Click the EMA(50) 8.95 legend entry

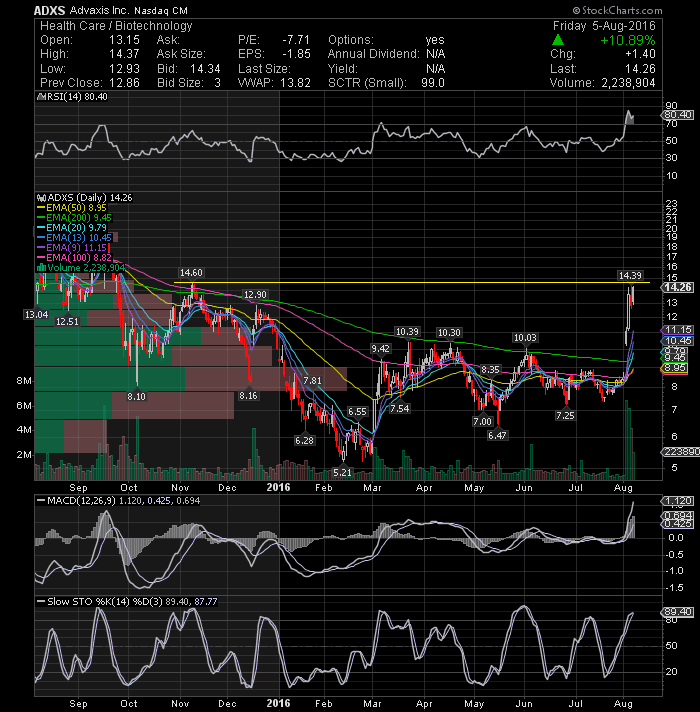click(72, 208)
